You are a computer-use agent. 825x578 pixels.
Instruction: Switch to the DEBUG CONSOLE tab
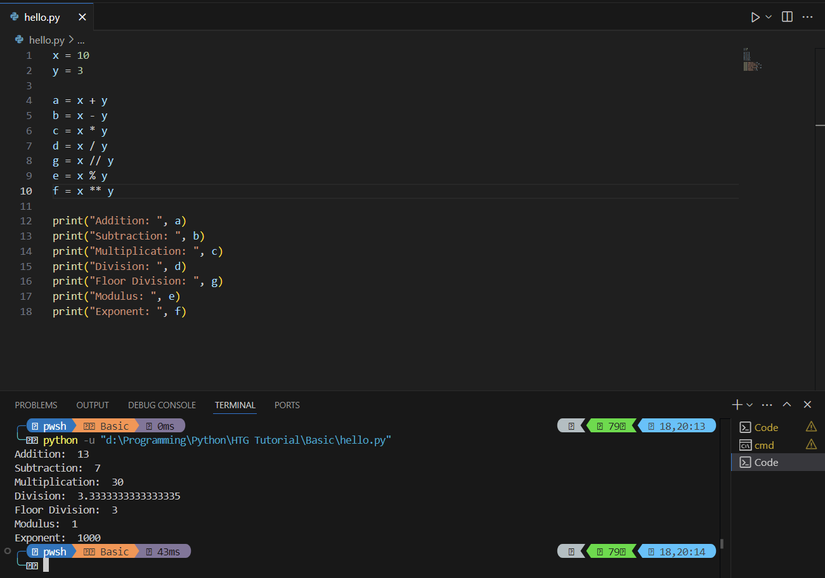[x=161, y=405]
